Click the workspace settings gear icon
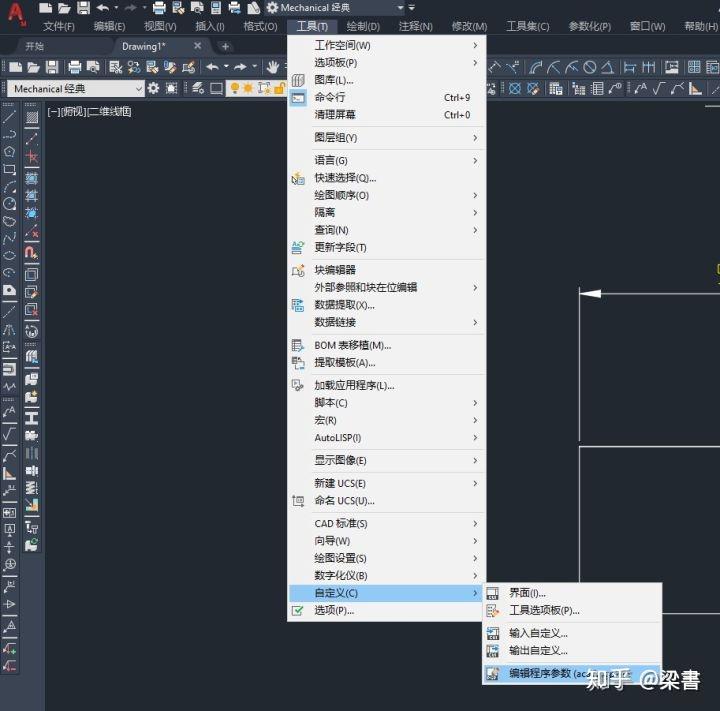 [153, 88]
